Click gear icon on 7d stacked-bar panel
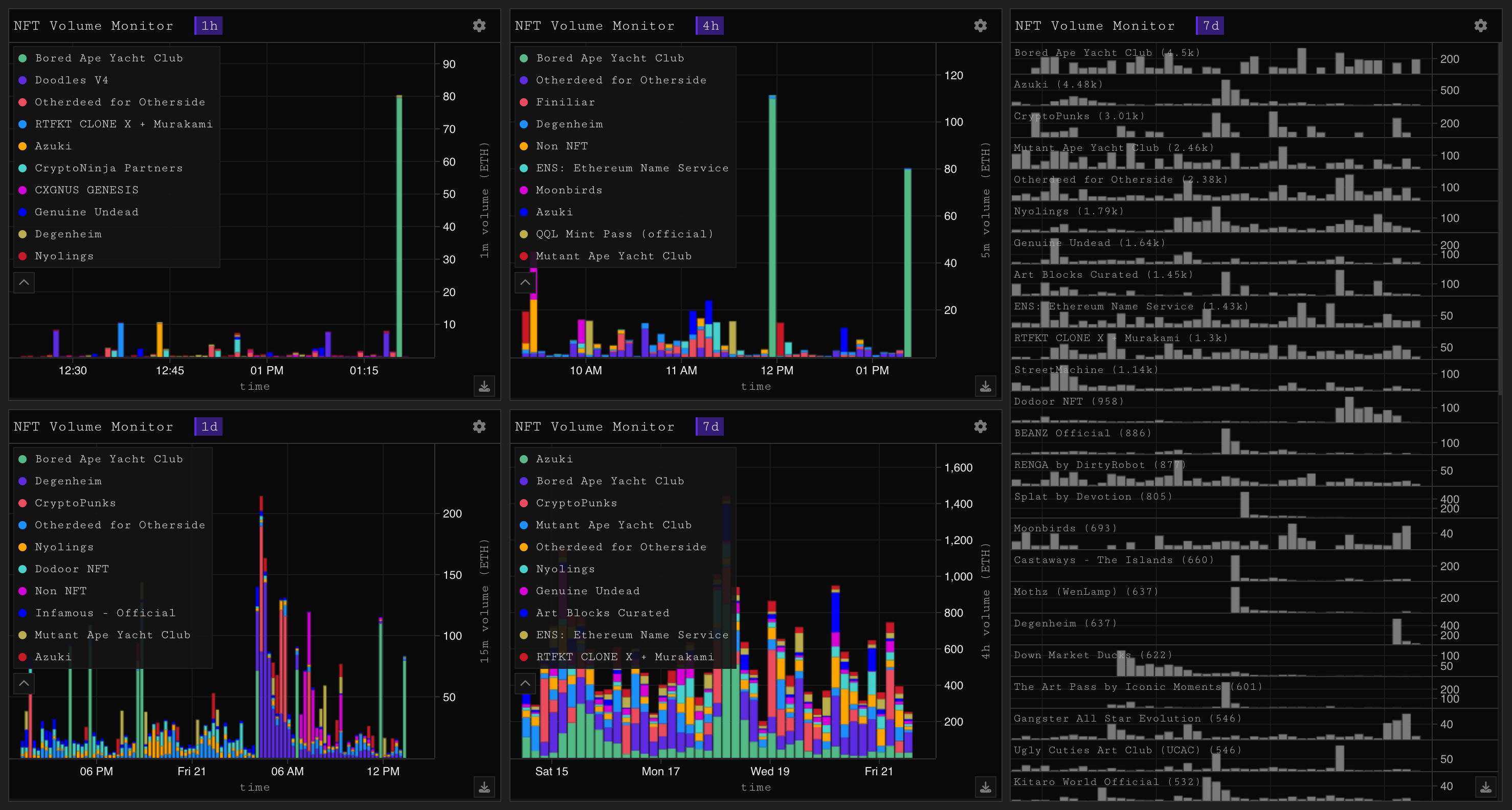The image size is (1512, 810). coord(980,426)
